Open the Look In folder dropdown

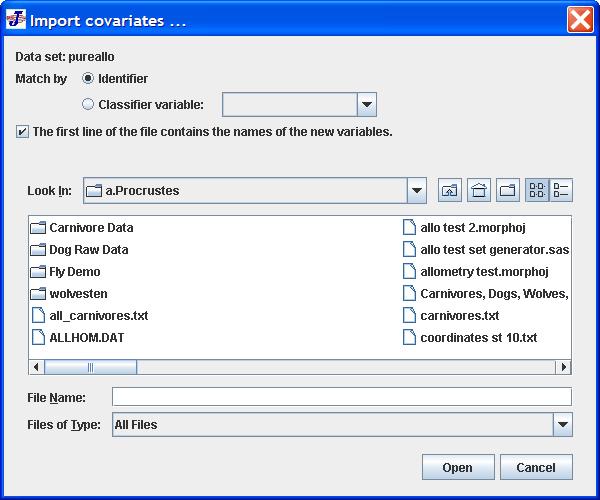click(x=417, y=190)
